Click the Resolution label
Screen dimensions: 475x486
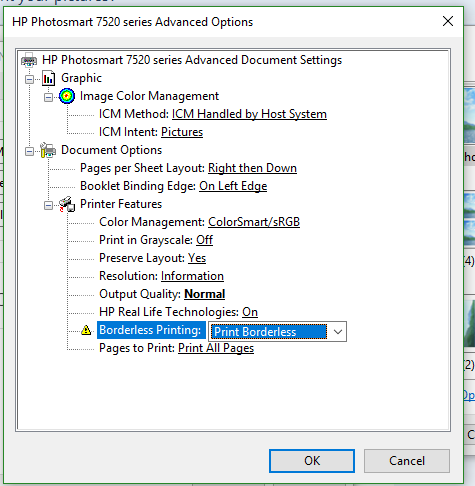tap(129, 276)
